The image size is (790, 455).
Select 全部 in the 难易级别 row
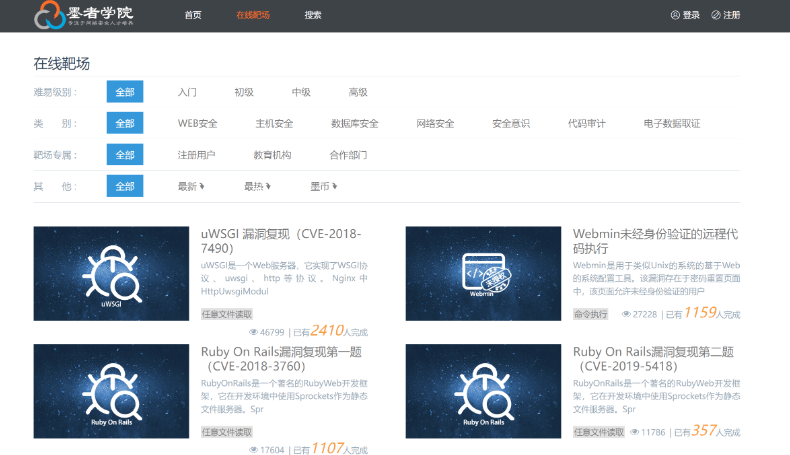click(125, 92)
